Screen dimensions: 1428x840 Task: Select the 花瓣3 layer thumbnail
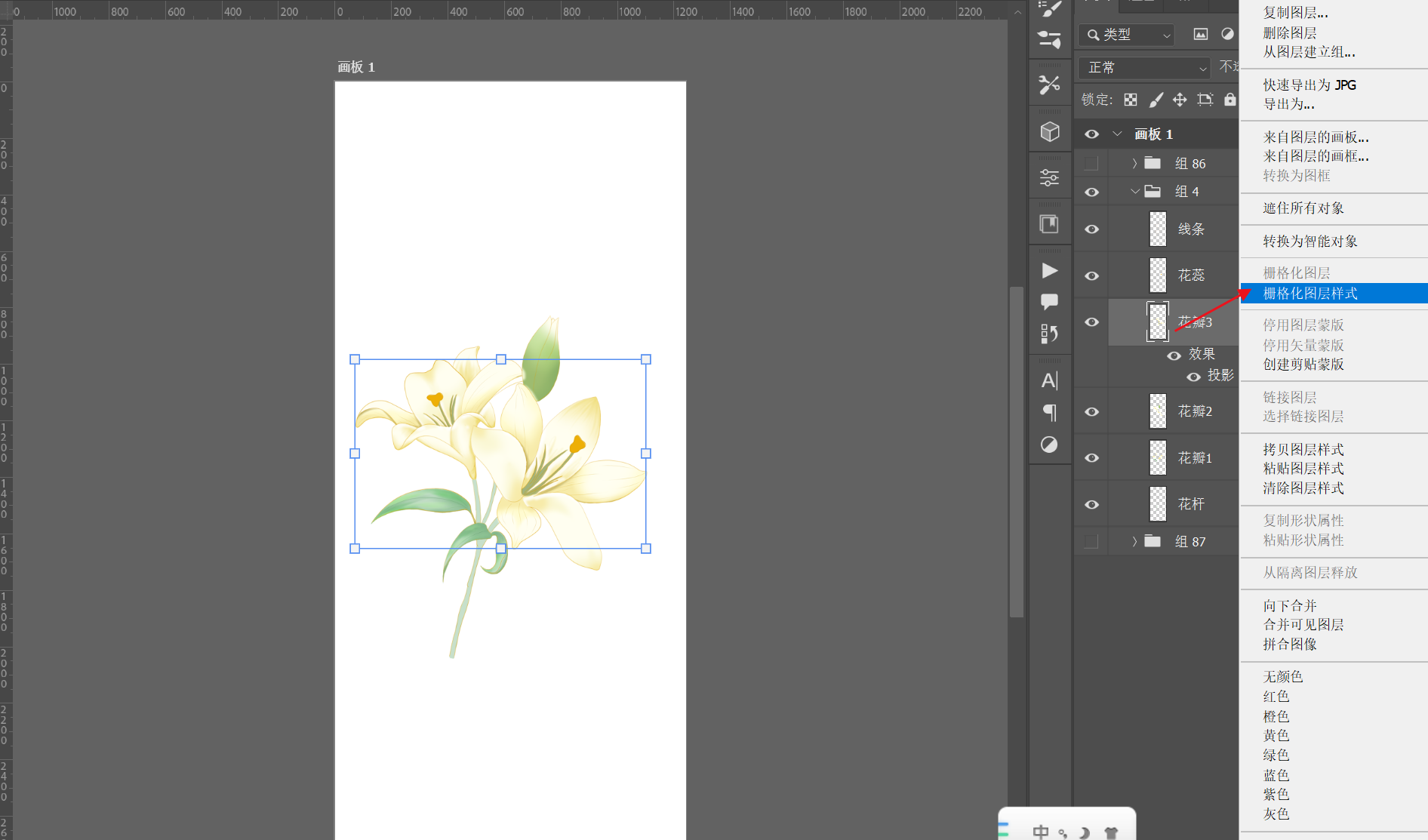tap(1158, 322)
